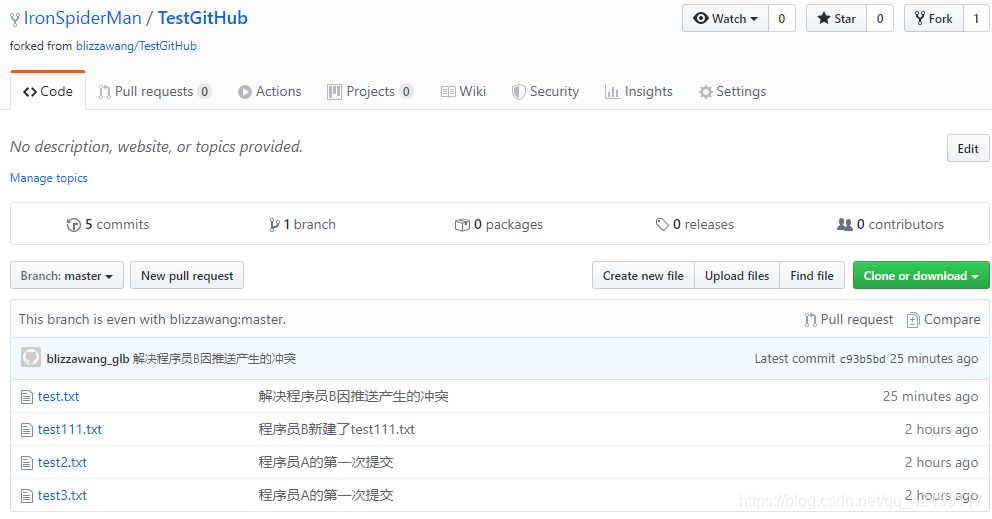Click the Edit description button

click(x=968, y=148)
